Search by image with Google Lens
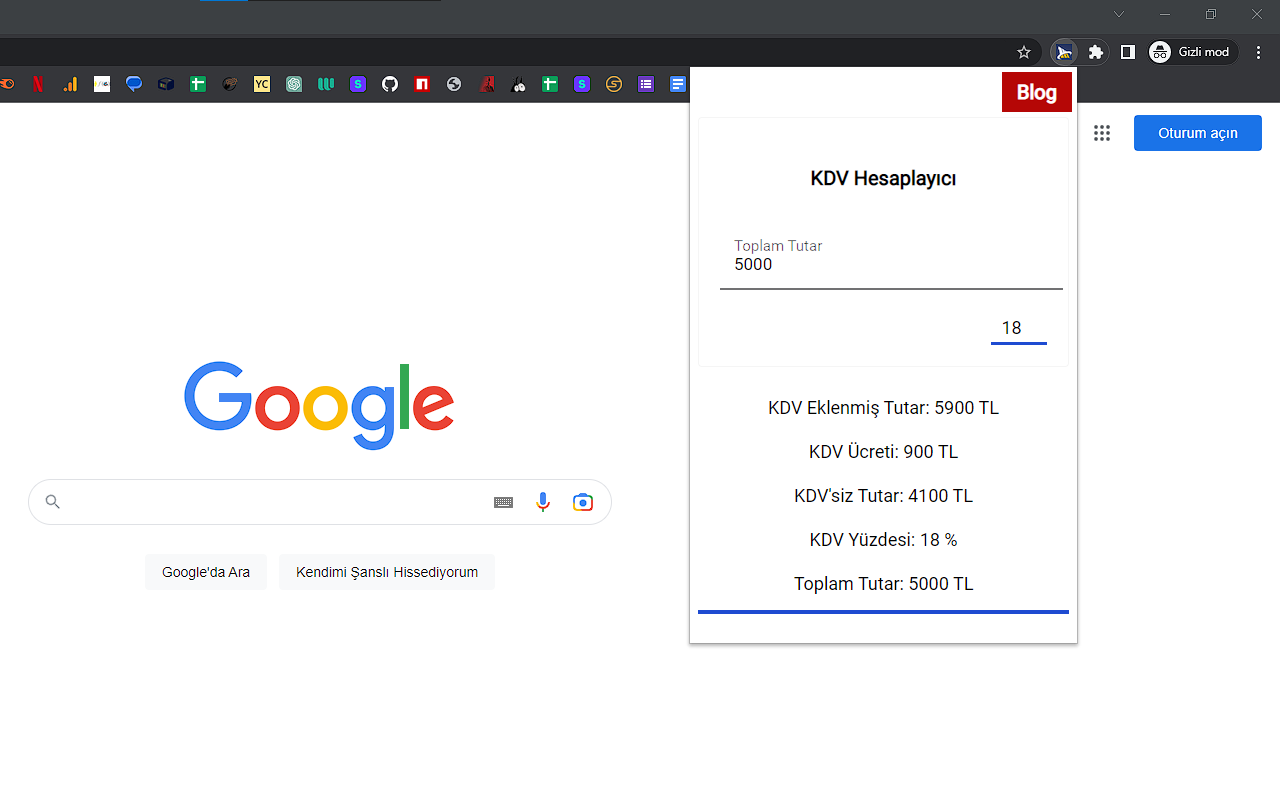 coord(583,502)
